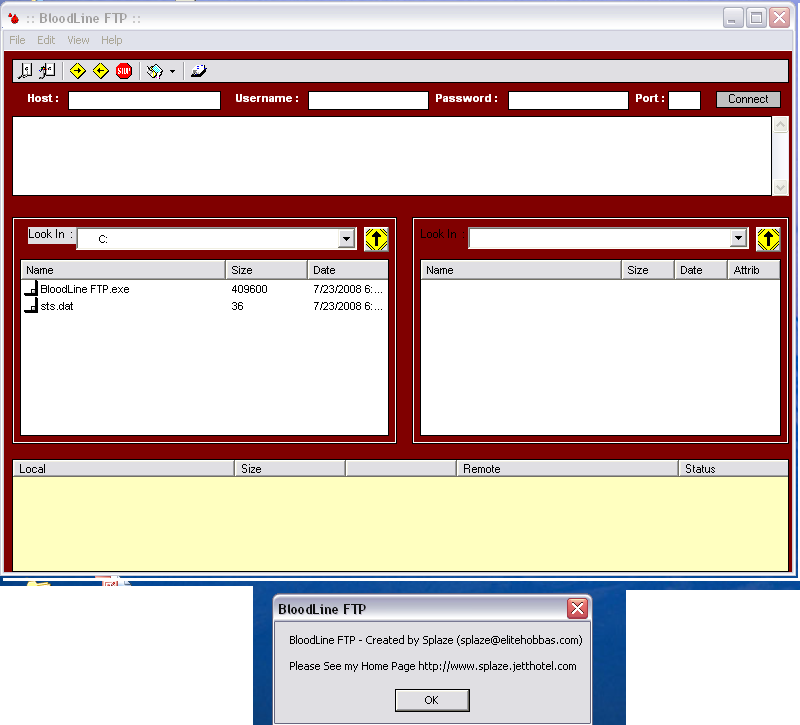This screenshot has width=800, height=725.
Task: Click the last toolbar icon on the right
Action: click(198, 71)
